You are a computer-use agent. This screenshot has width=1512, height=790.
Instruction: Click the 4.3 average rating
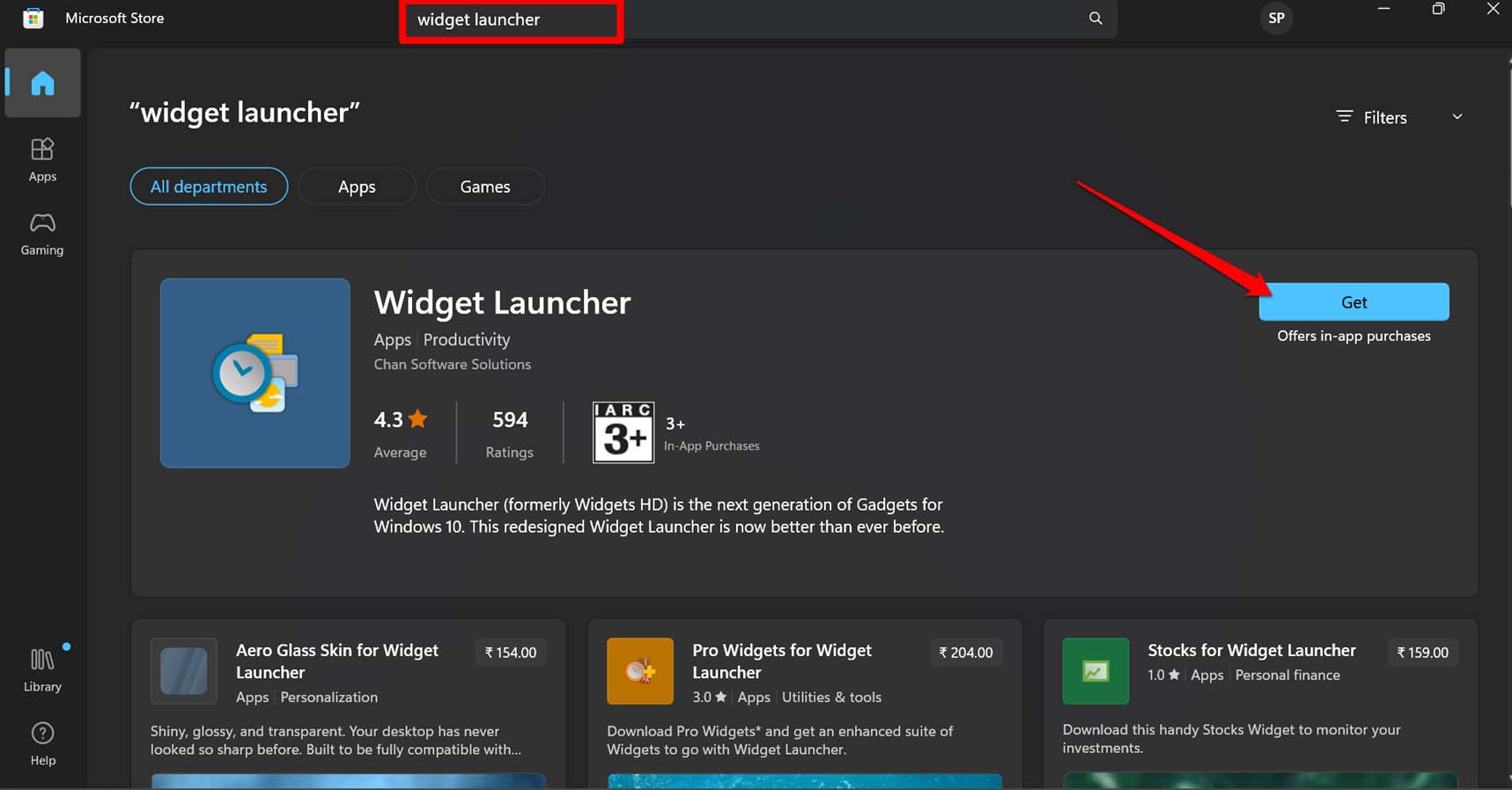(388, 419)
